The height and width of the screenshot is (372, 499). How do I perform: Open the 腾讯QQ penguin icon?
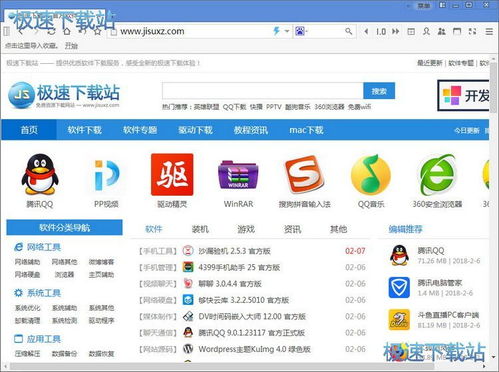(40, 174)
